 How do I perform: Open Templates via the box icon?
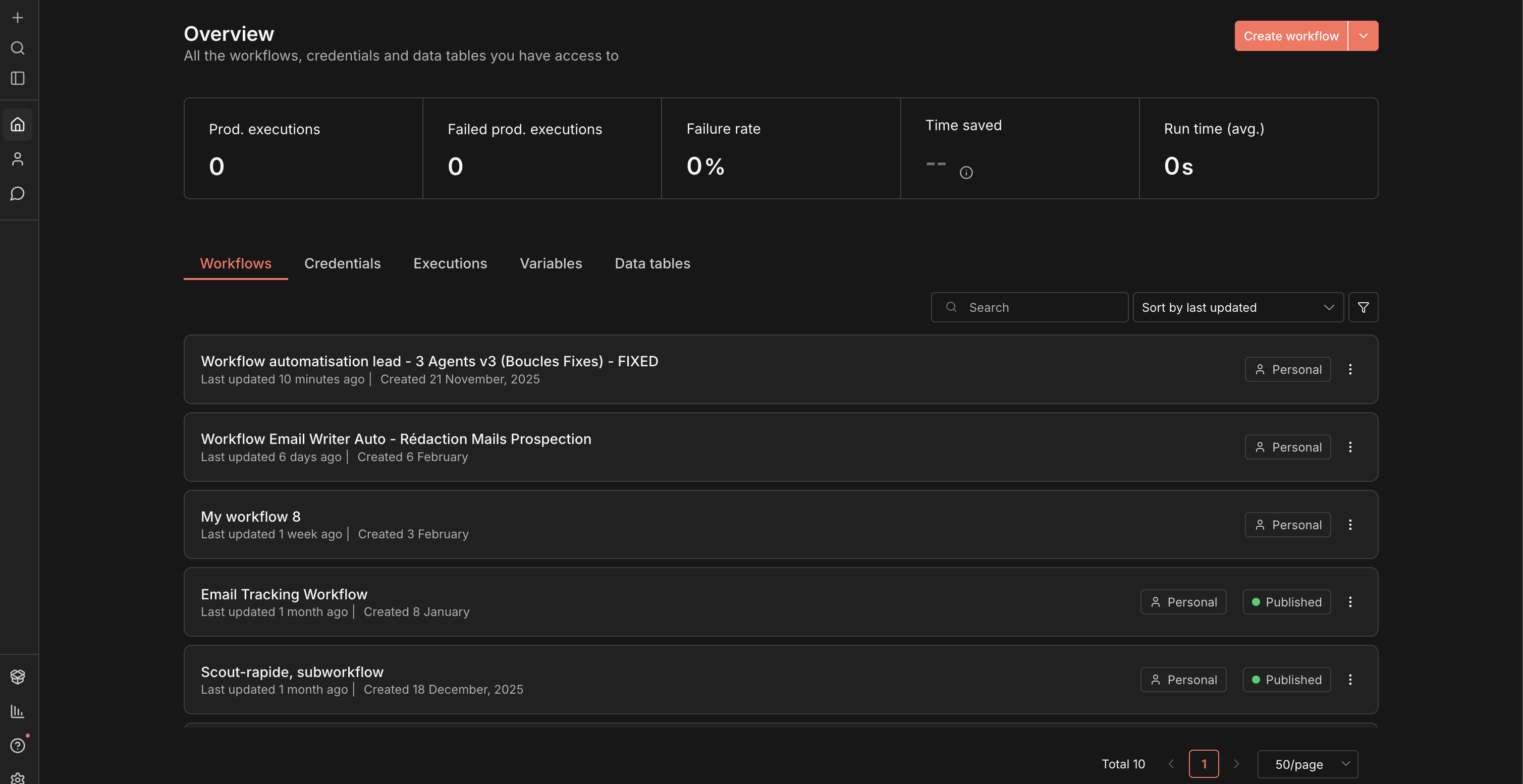pyautogui.click(x=17, y=677)
